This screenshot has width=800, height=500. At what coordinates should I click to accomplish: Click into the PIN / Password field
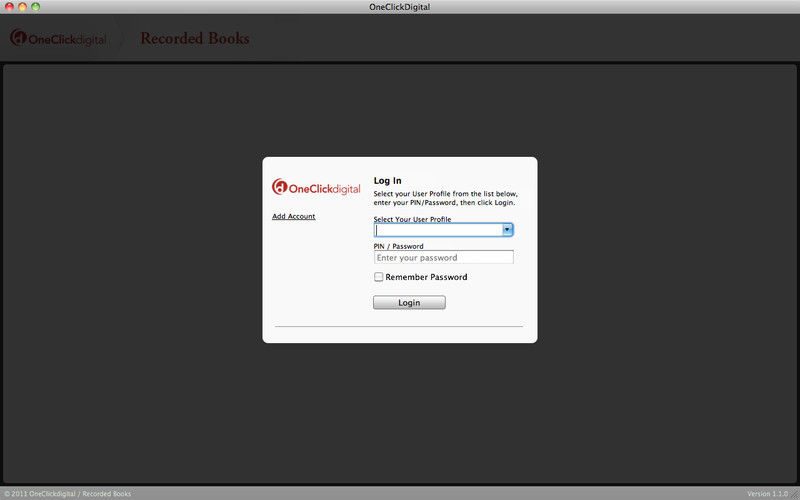point(443,258)
